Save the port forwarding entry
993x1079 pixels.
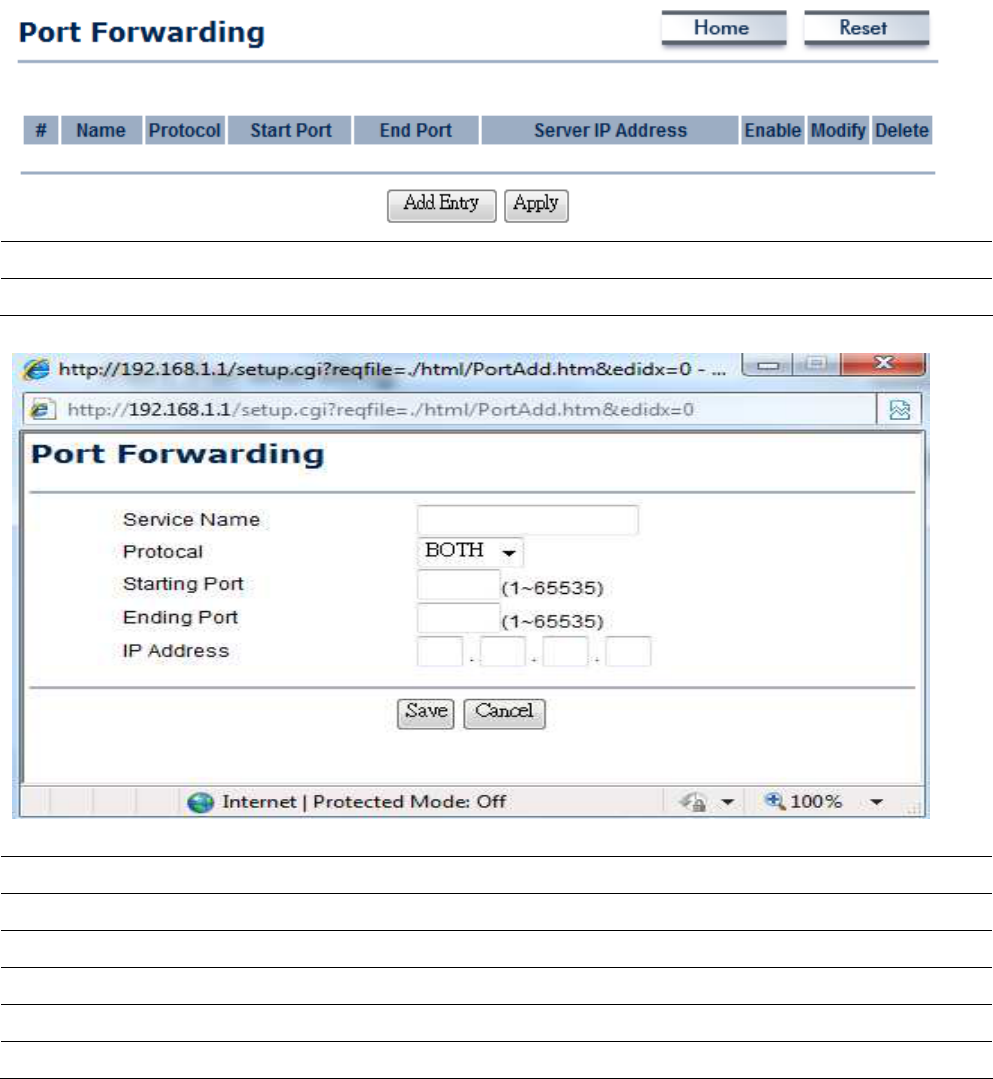click(425, 713)
